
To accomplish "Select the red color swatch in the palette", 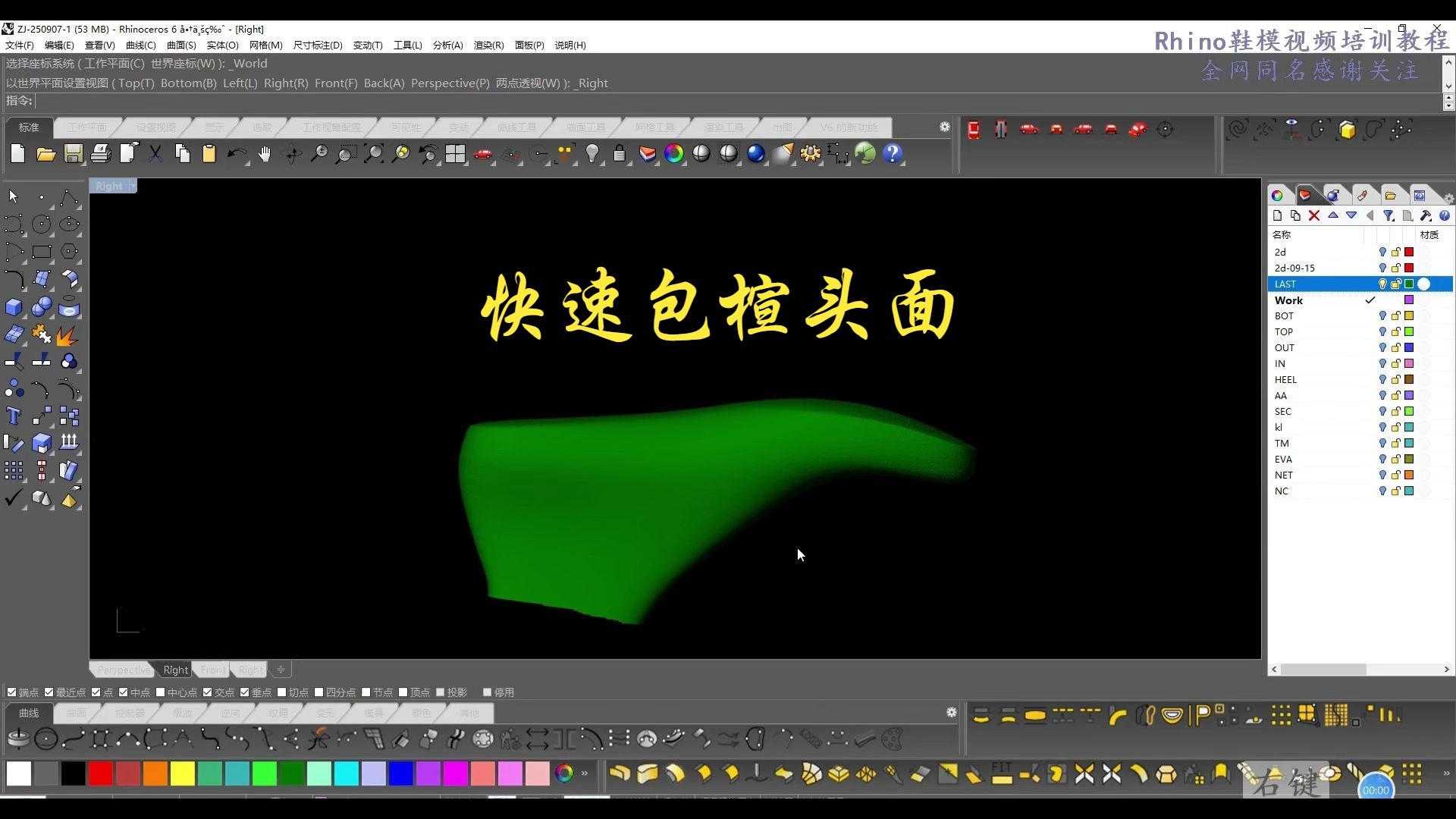I will coord(101,773).
